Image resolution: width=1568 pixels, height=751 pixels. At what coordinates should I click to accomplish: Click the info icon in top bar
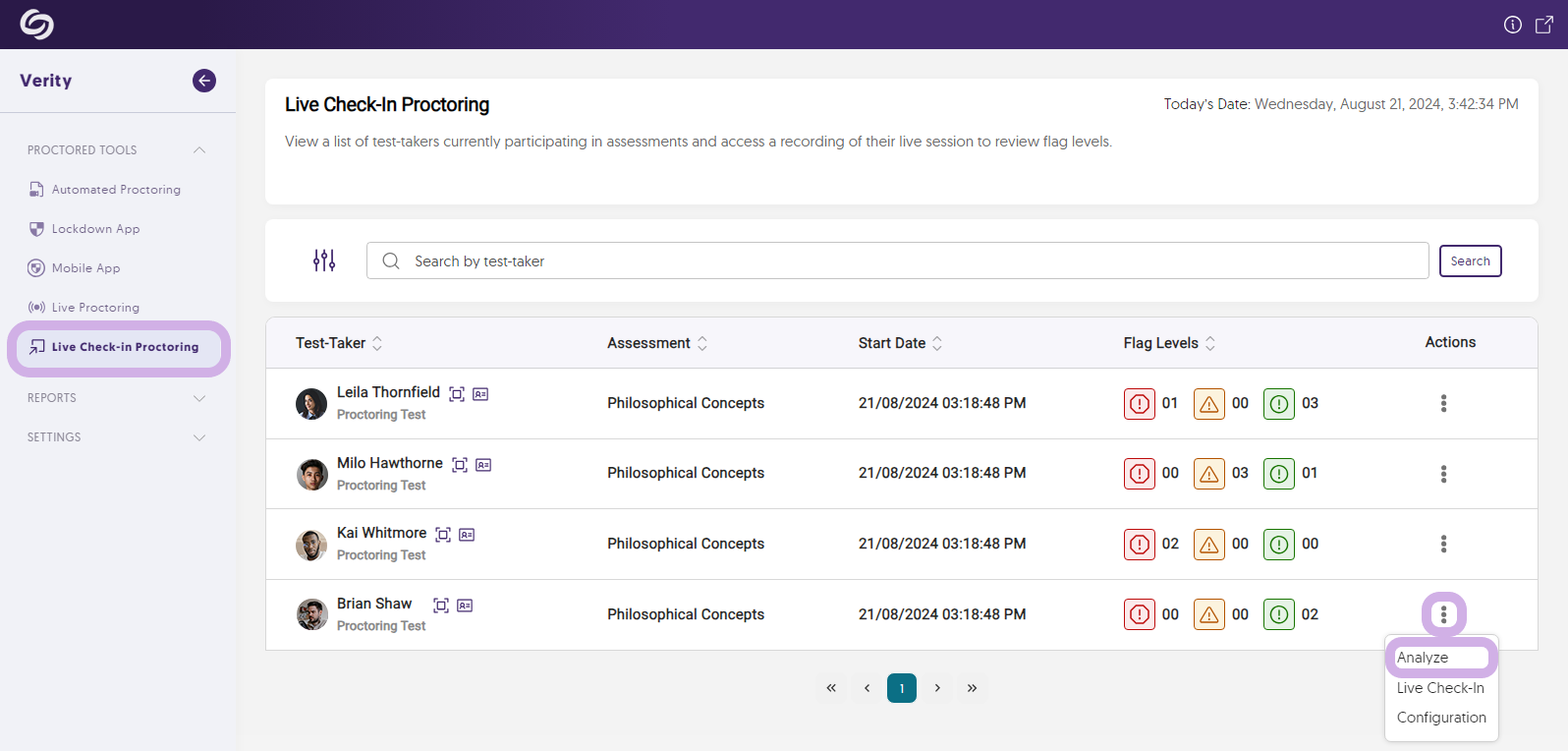tap(1513, 25)
